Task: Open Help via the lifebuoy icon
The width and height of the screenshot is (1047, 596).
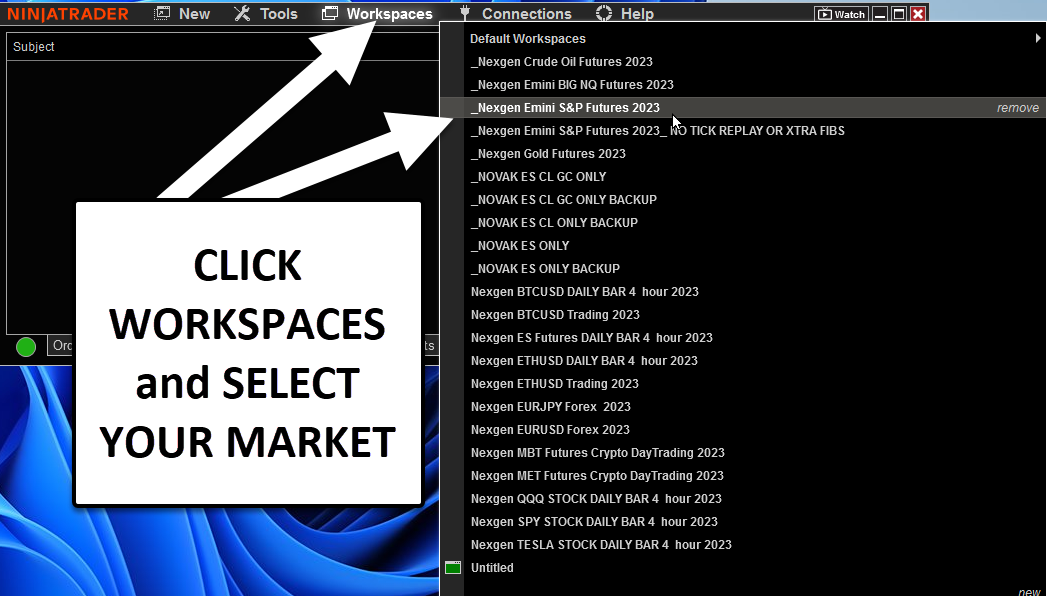Action: tap(604, 14)
